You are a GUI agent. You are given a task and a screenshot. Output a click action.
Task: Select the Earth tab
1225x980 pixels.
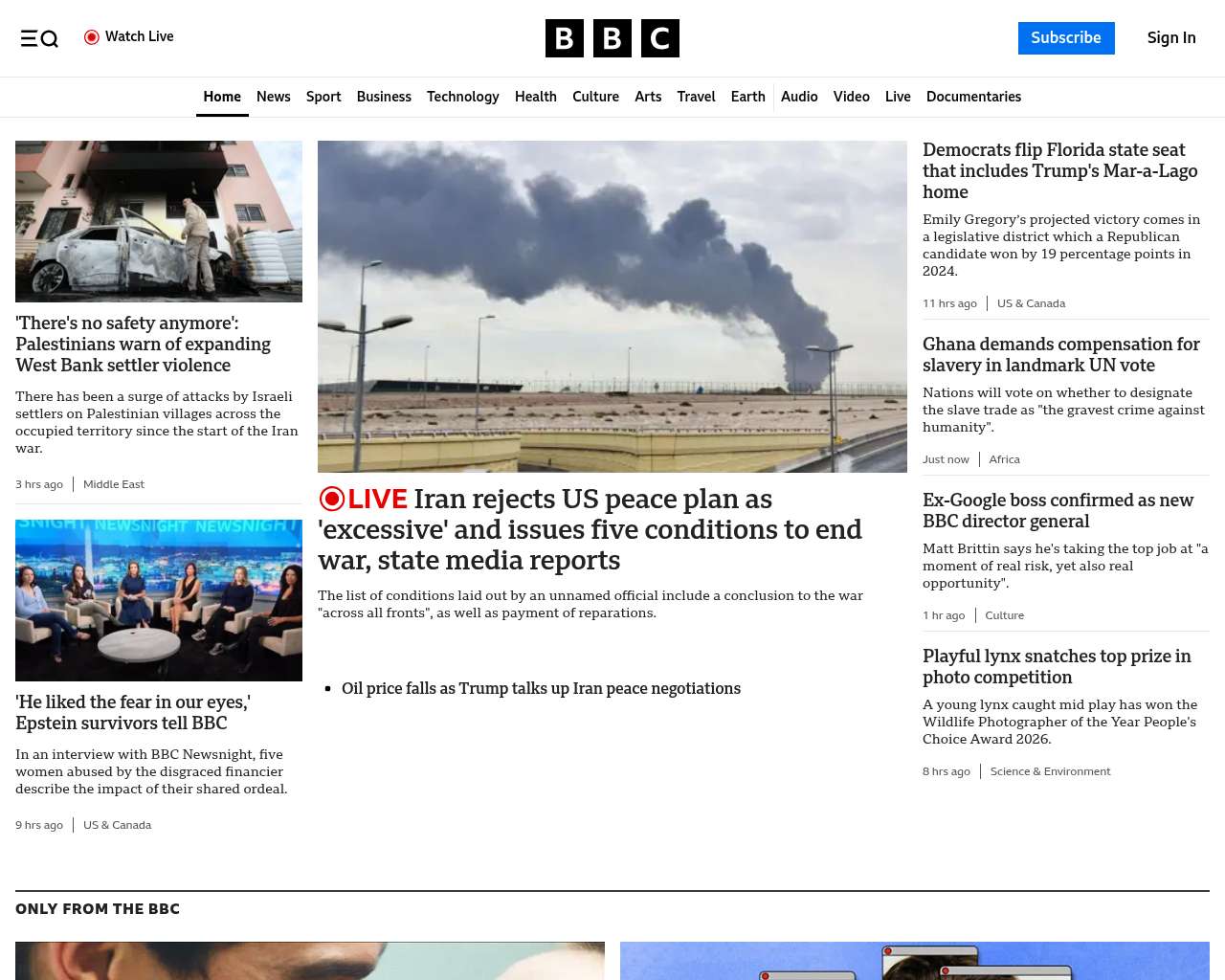748,97
